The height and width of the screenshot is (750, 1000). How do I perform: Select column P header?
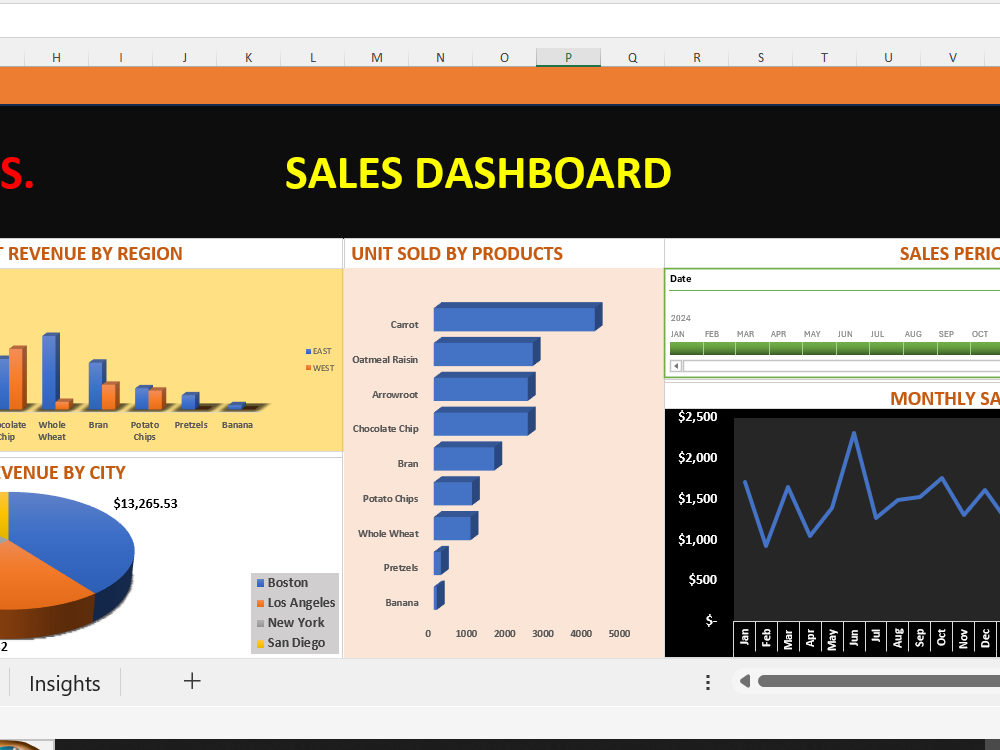(x=568, y=57)
